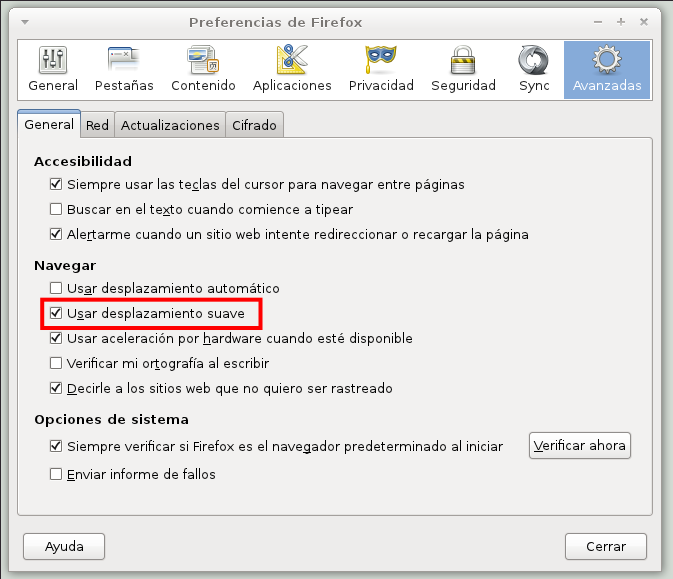This screenshot has height=579, width=673.
Task: Open the Seguridad padlock panel
Action: click(x=463, y=70)
